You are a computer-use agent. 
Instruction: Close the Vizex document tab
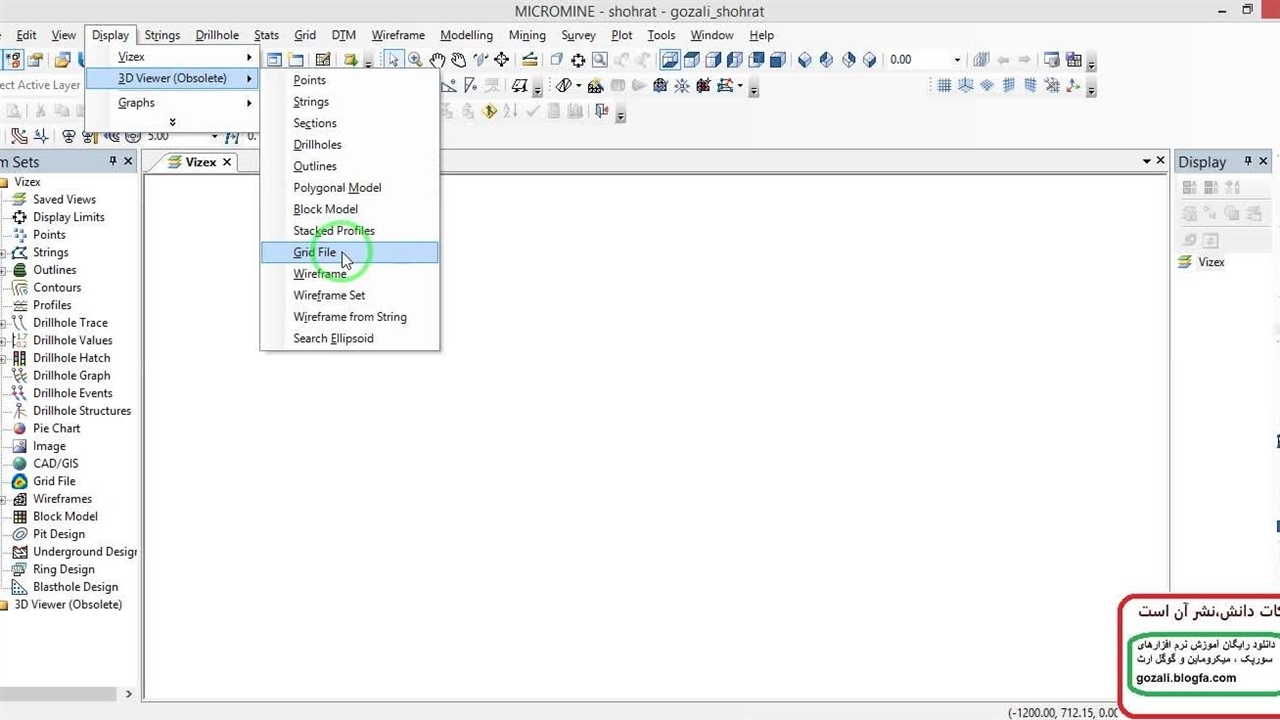[227, 162]
